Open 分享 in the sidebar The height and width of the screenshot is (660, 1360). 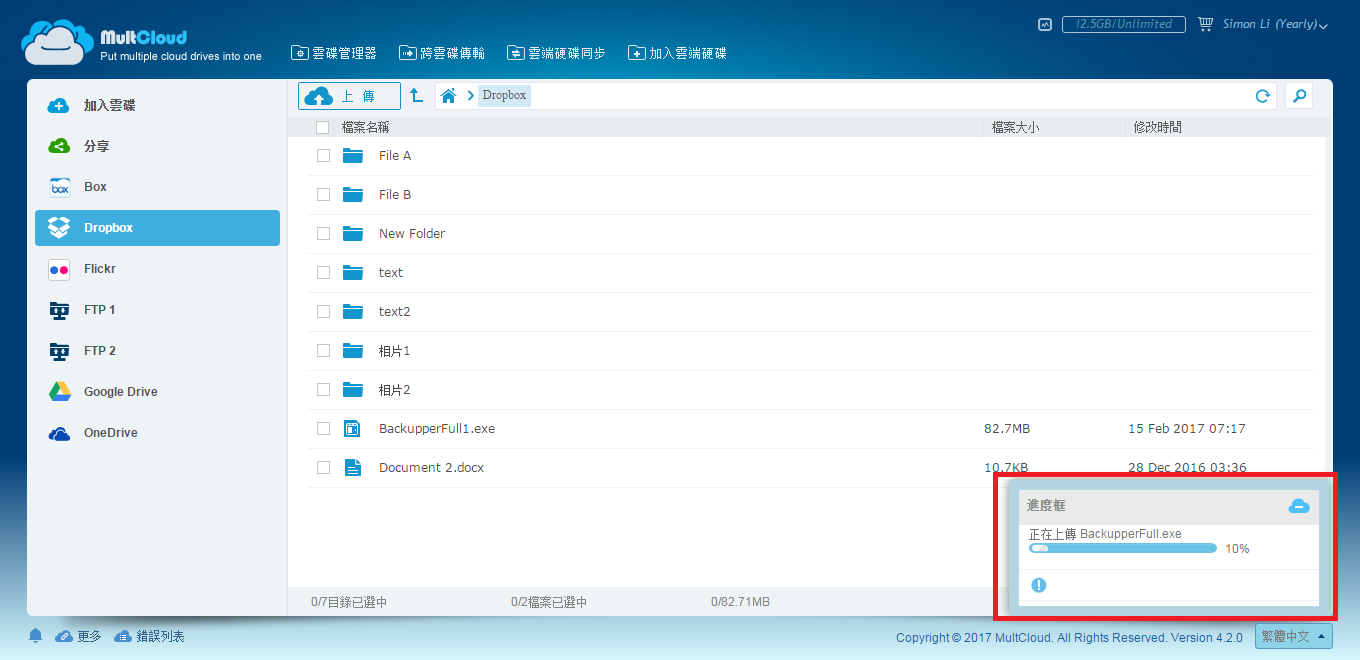(x=157, y=146)
